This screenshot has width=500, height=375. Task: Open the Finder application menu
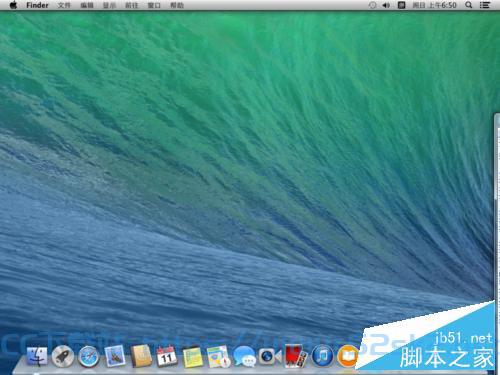[37, 5]
